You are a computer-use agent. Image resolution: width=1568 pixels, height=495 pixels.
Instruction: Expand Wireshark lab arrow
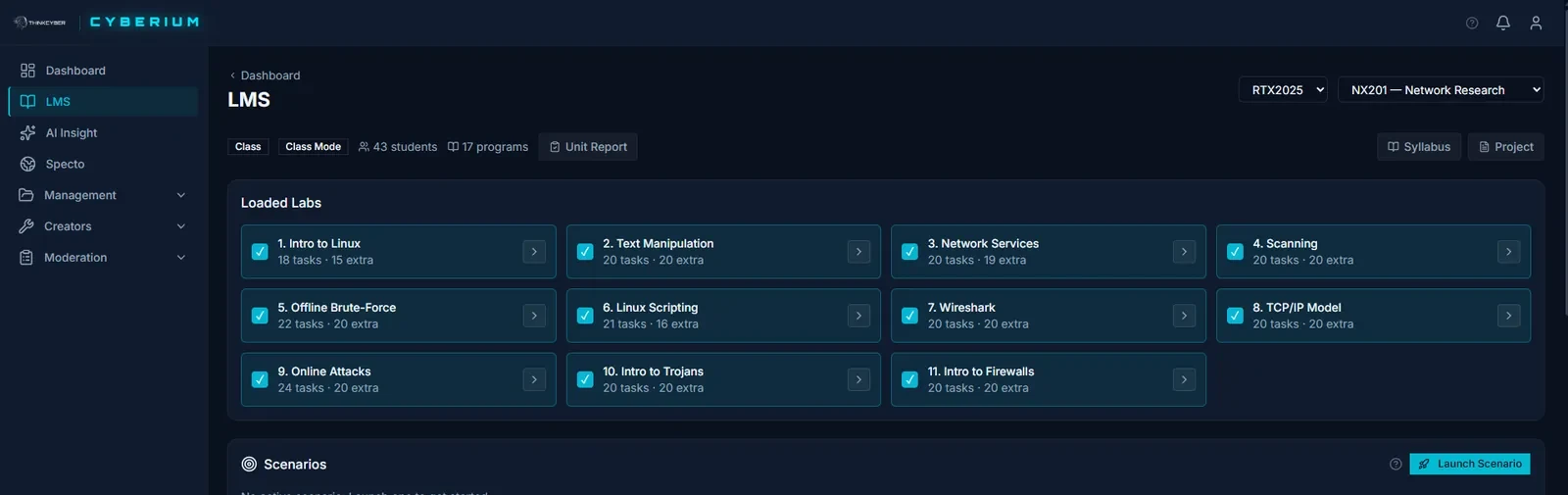tap(1184, 316)
